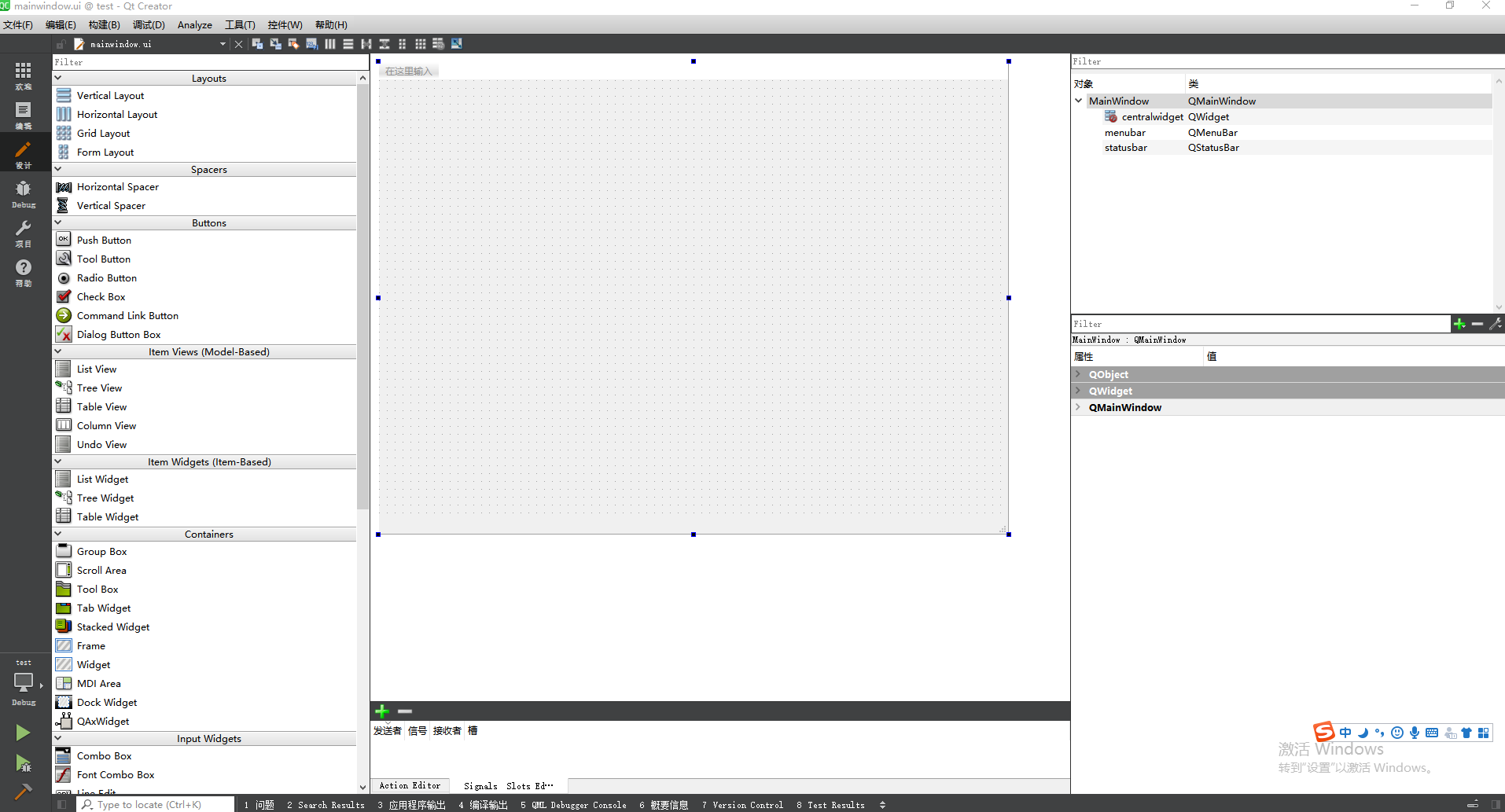This screenshot has width=1505, height=812.
Task: Collapse the Layouts section in the widget box
Action: click(57, 77)
